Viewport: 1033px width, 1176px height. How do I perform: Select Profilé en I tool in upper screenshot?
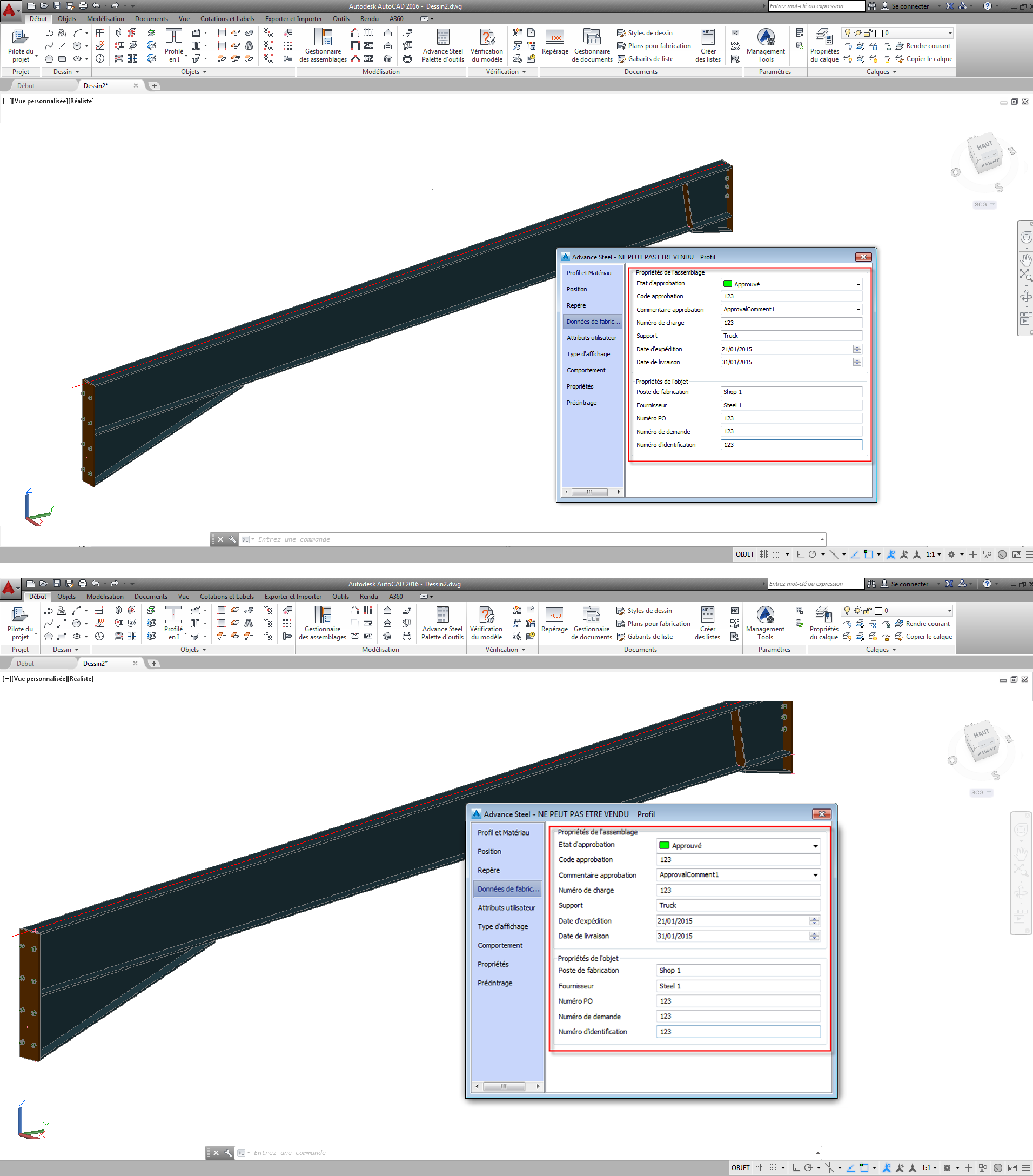[174, 45]
